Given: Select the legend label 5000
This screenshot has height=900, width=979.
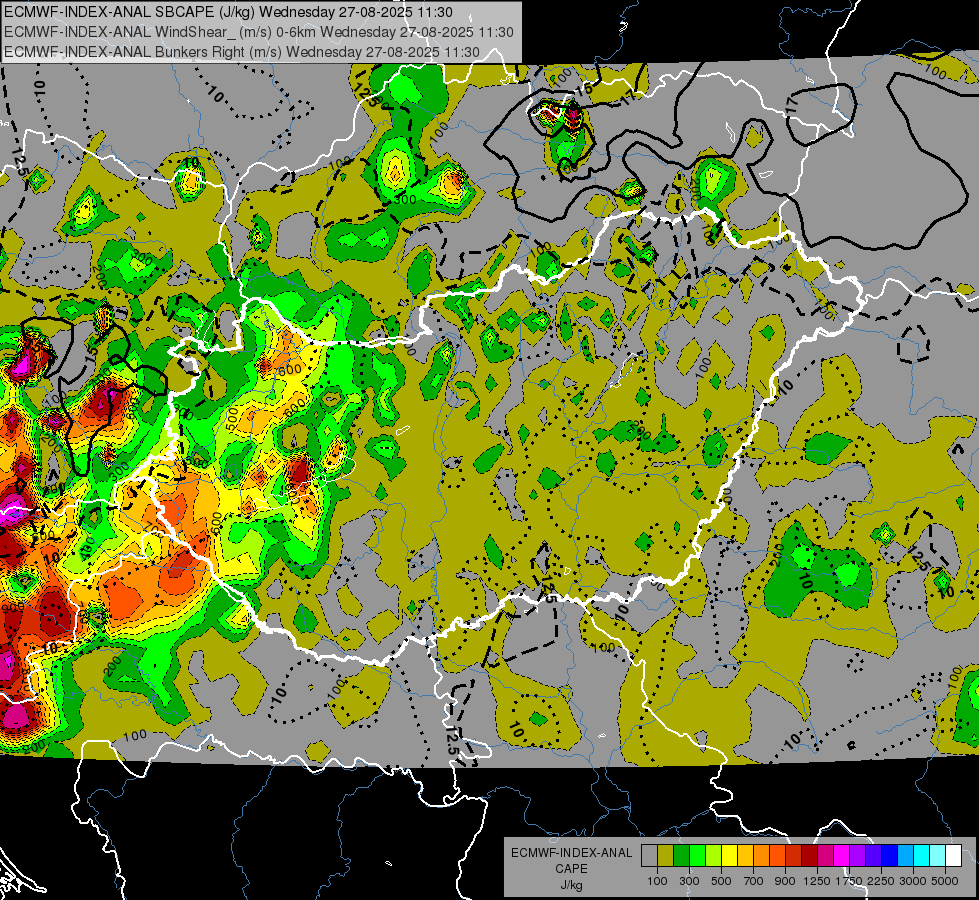Looking at the screenshot, I should (945, 881).
